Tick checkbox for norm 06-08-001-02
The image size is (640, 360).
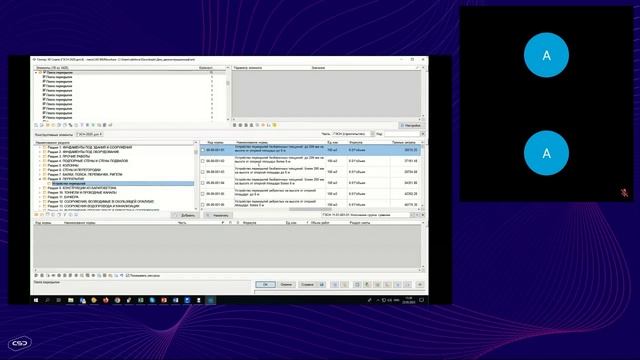click(202, 161)
